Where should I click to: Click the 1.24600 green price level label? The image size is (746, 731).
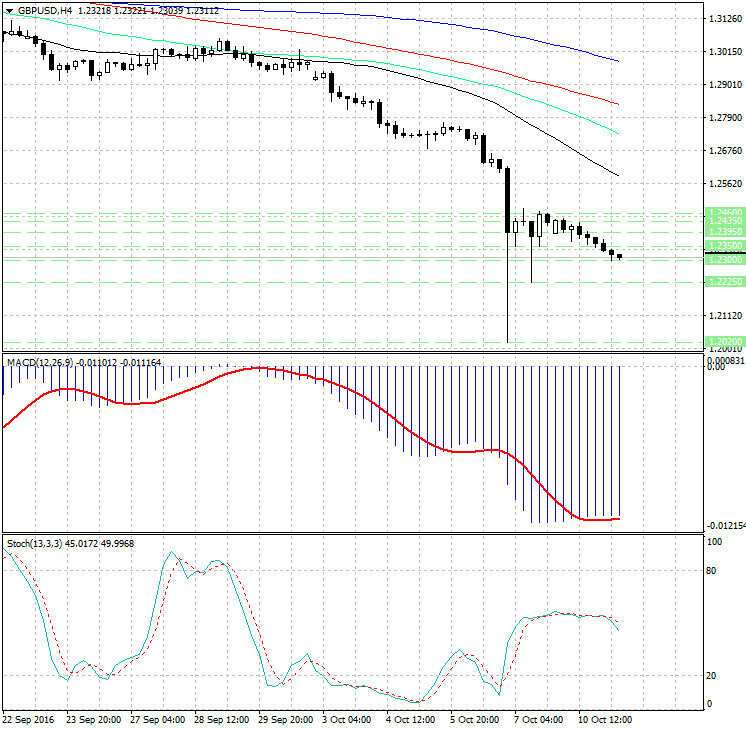click(x=724, y=213)
